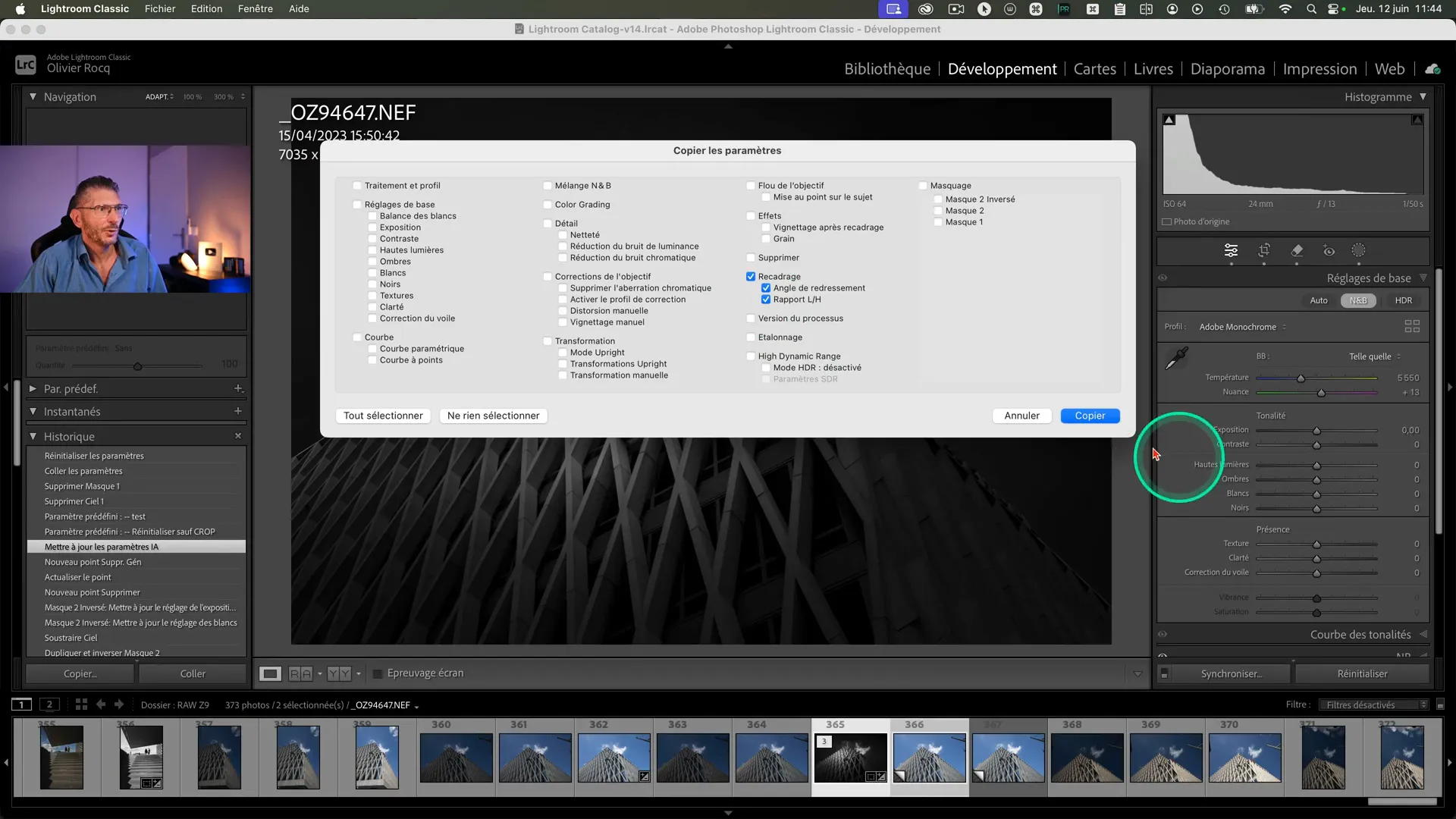The width and height of the screenshot is (1456, 819).
Task: Switch to loupe view mode icon
Action: pyautogui.click(x=270, y=673)
